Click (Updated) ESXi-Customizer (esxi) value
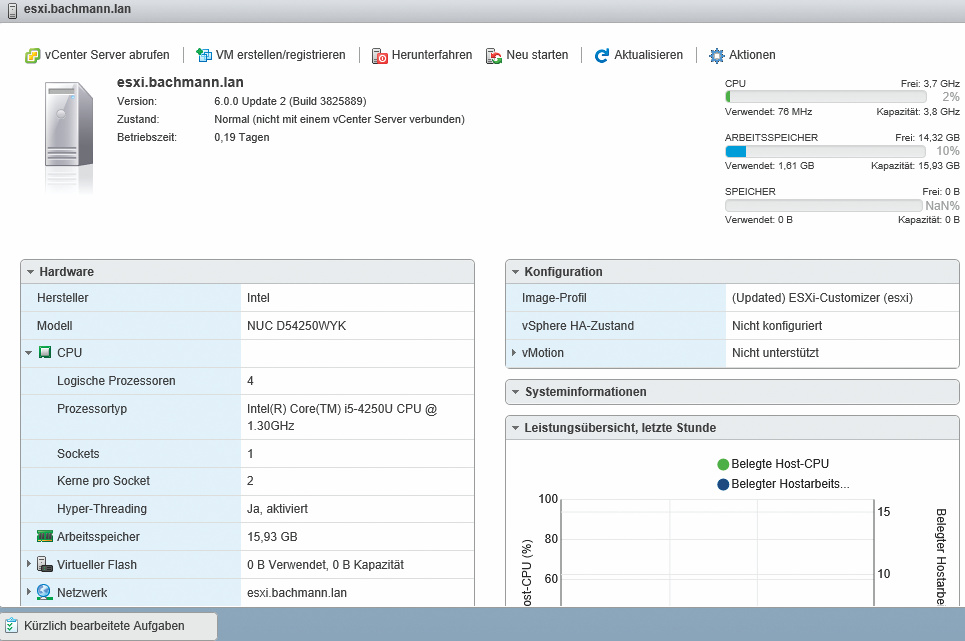Screen dimensions: 965x641 click(x=822, y=298)
